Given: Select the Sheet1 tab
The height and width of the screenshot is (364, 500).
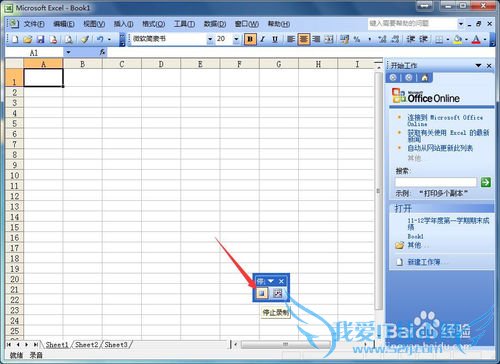Looking at the screenshot, I should click(57, 345).
